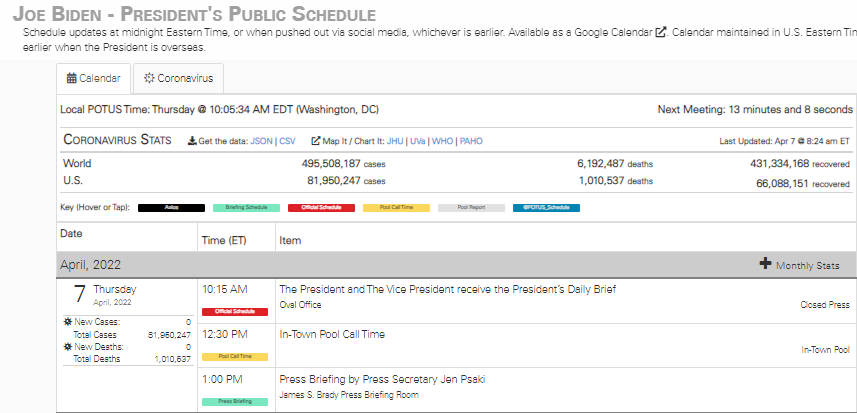Click the Next Meeting countdown text
The image size is (857, 413).
coord(755,109)
